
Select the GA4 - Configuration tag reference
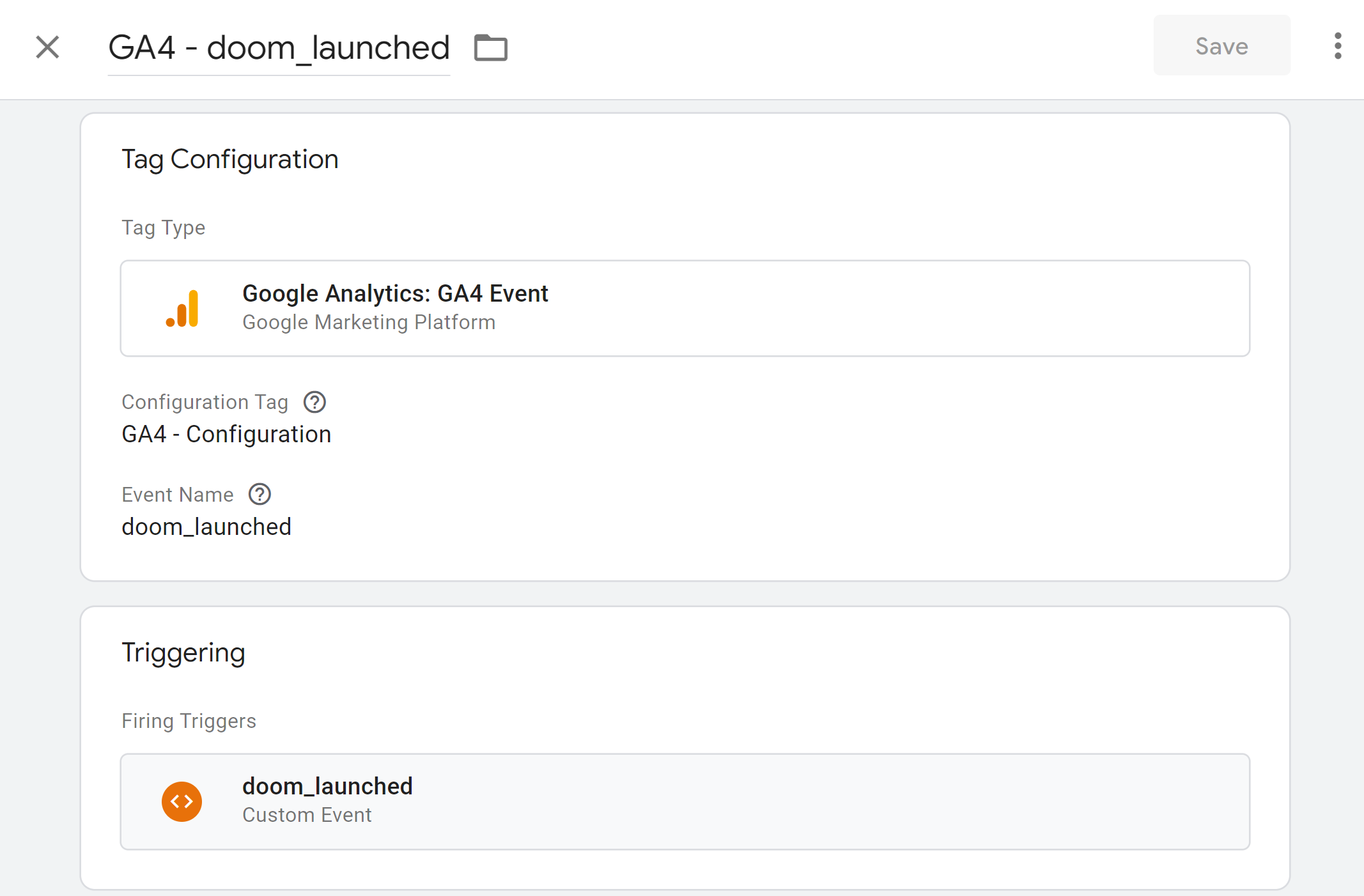pos(226,433)
